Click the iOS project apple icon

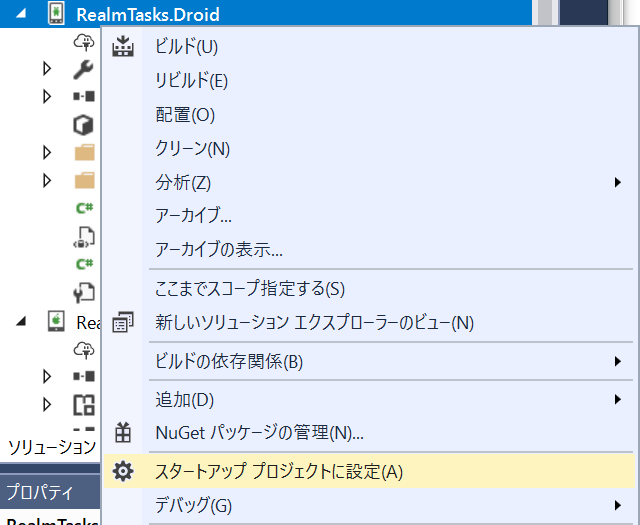56,321
